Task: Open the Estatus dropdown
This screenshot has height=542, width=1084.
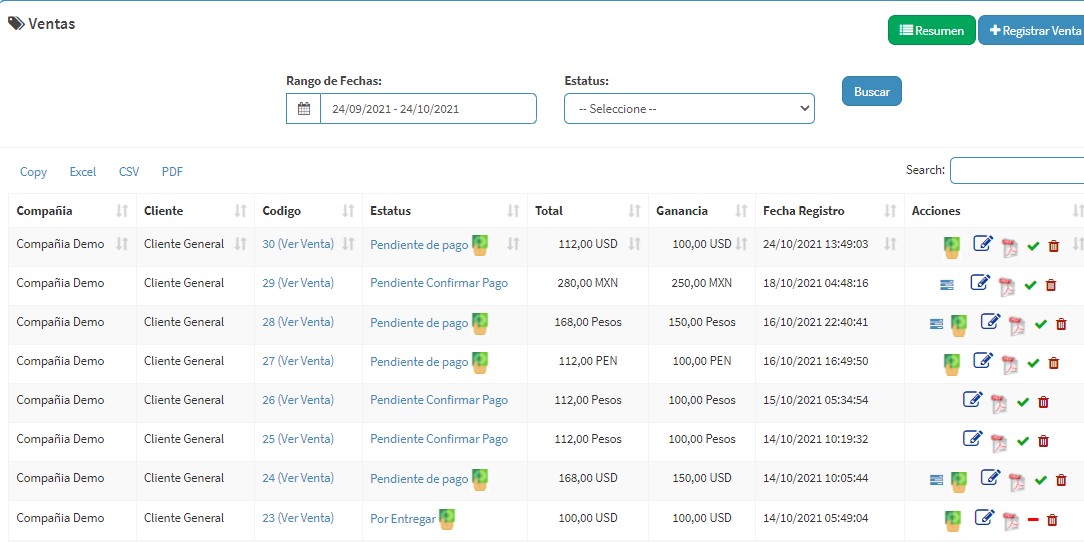Action: (689, 109)
